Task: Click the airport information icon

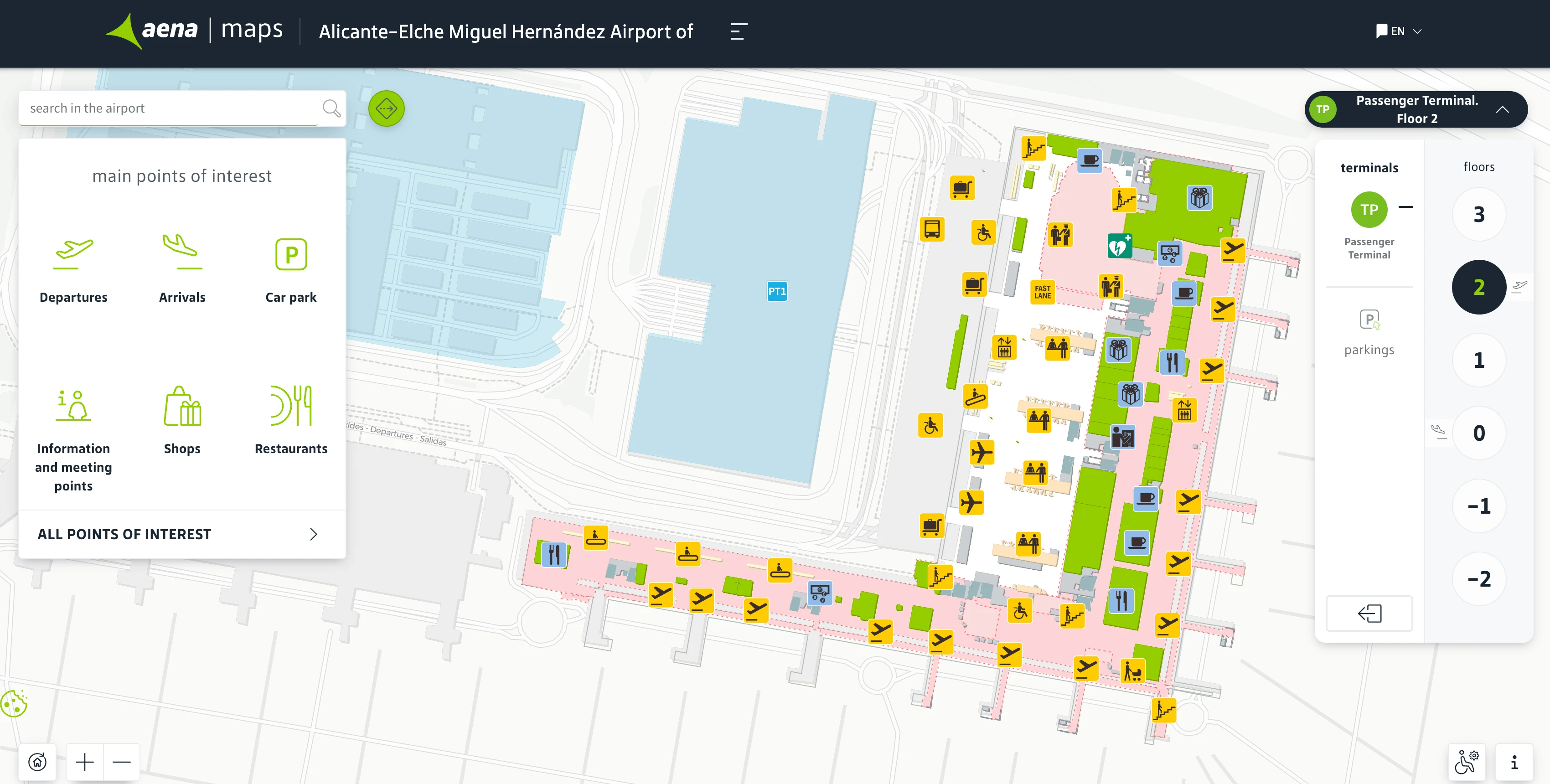Action: pyautogui.click(x=1514, y=761)
